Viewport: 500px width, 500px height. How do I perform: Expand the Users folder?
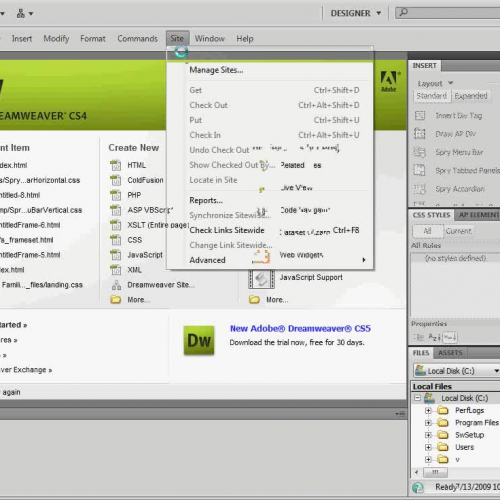428,447
